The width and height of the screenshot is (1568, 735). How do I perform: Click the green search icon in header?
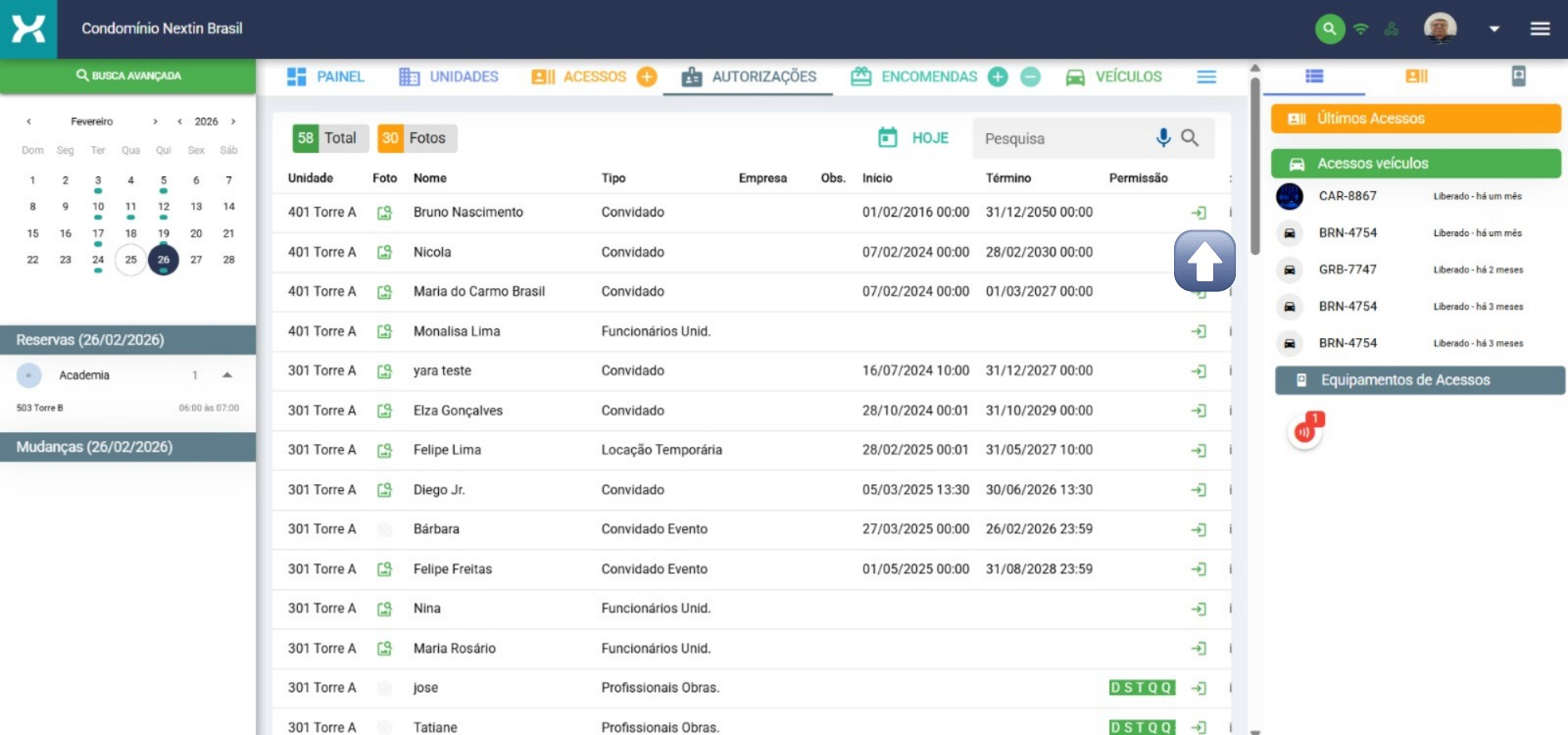pyautogui.click(x=1329, y=28)
